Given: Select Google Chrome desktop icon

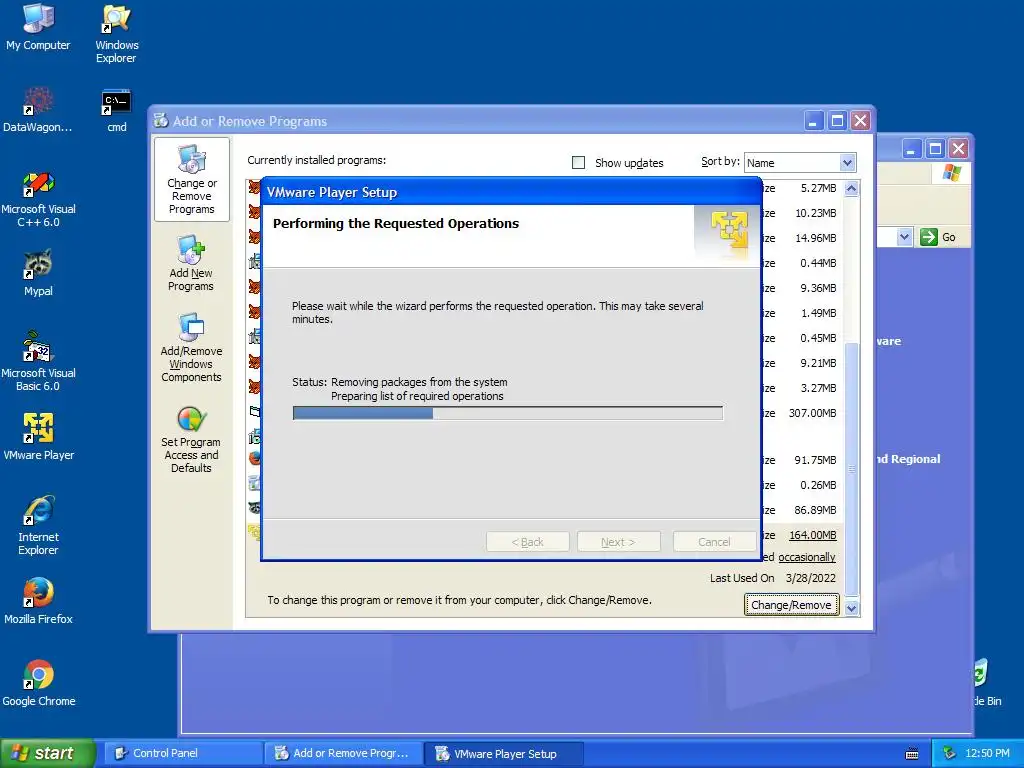Looking at the screenshot, I should [x=38, y=682].
